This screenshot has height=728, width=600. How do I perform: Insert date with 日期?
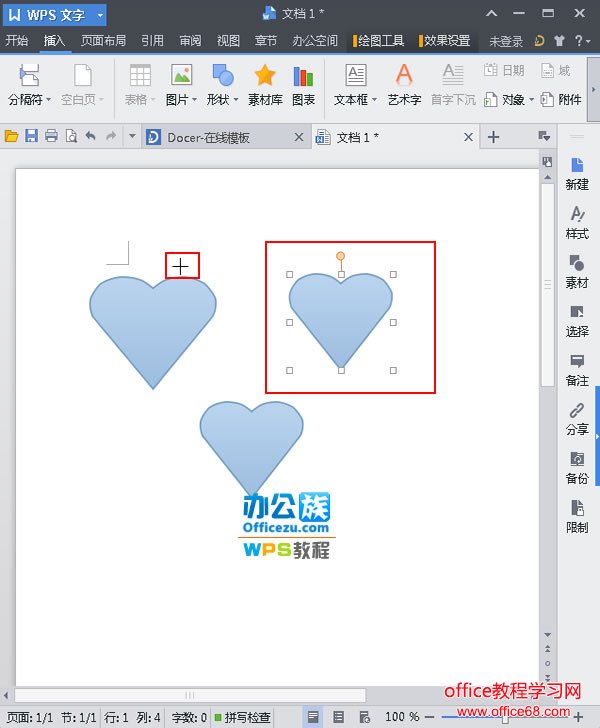[504, 71]
